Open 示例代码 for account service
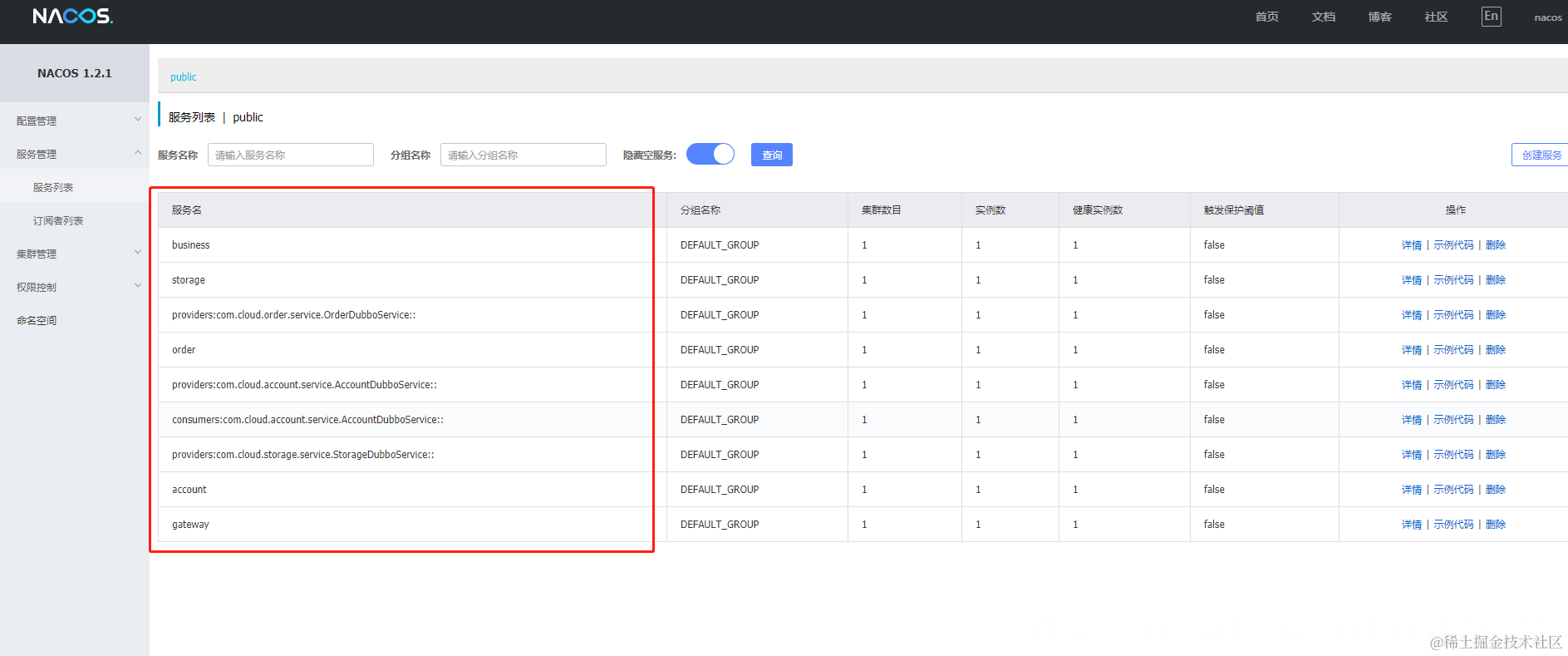The height and width of the screenshot is (656, 1568). [1453, 490]
